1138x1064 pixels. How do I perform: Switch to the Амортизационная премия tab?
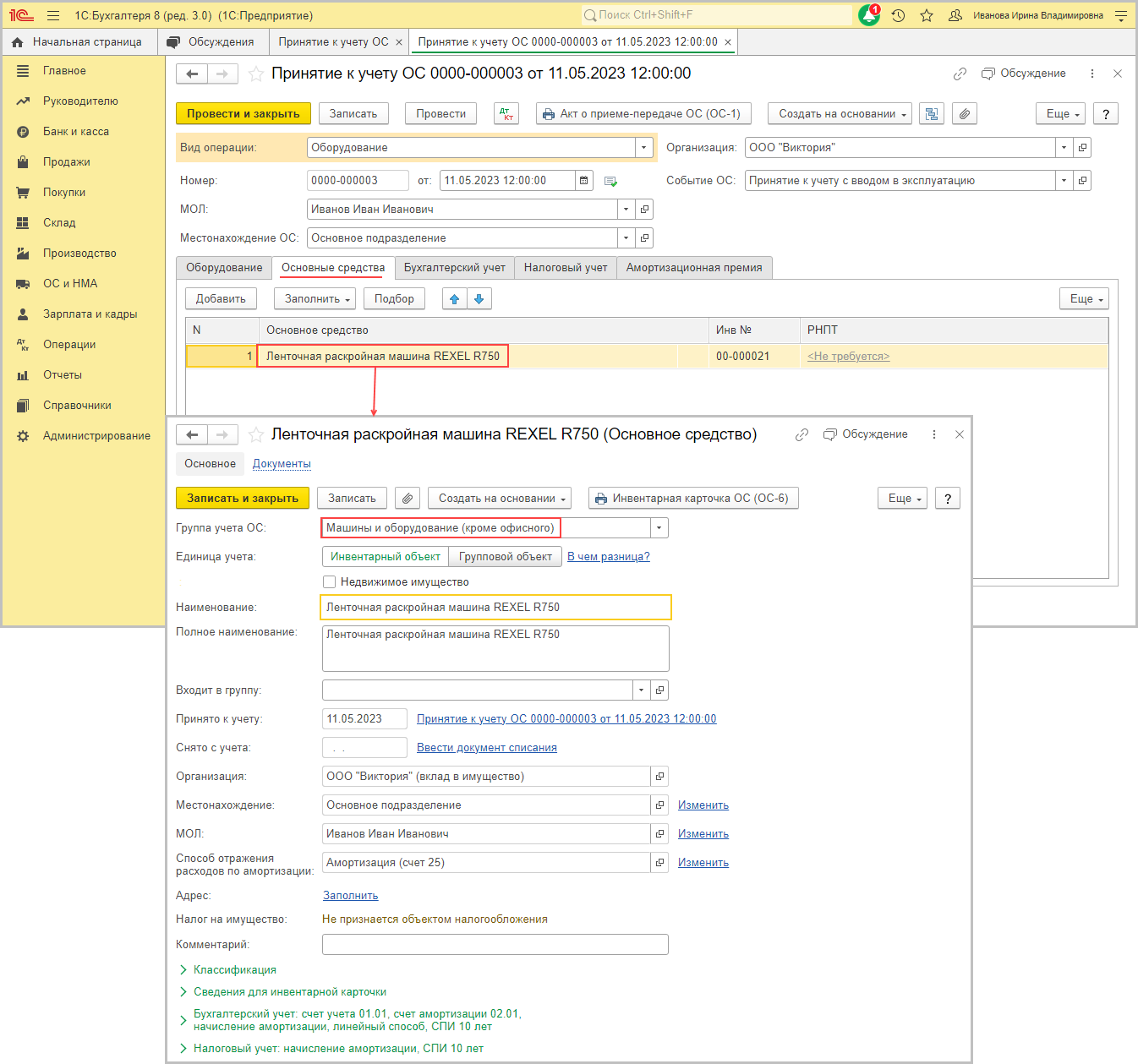[x=694, y=268]
